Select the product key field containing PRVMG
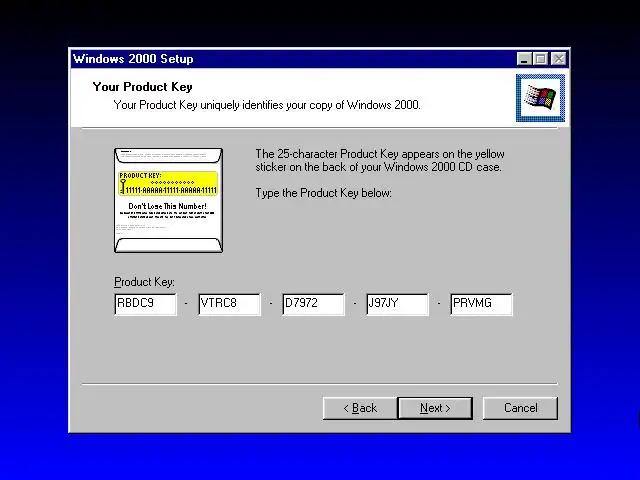 482,304
